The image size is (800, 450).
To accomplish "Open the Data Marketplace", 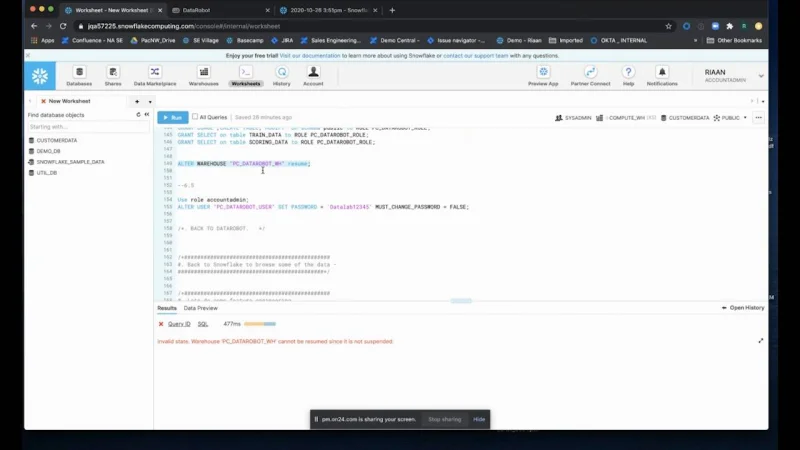I will click(x=155, y=76).
